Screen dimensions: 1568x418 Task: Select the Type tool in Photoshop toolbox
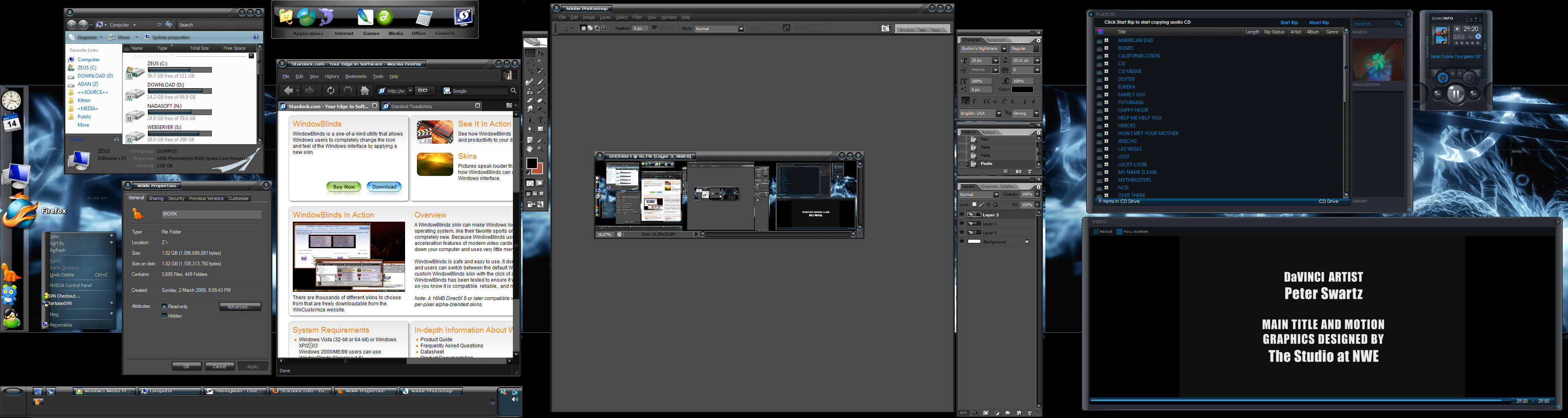pos(540,120)
